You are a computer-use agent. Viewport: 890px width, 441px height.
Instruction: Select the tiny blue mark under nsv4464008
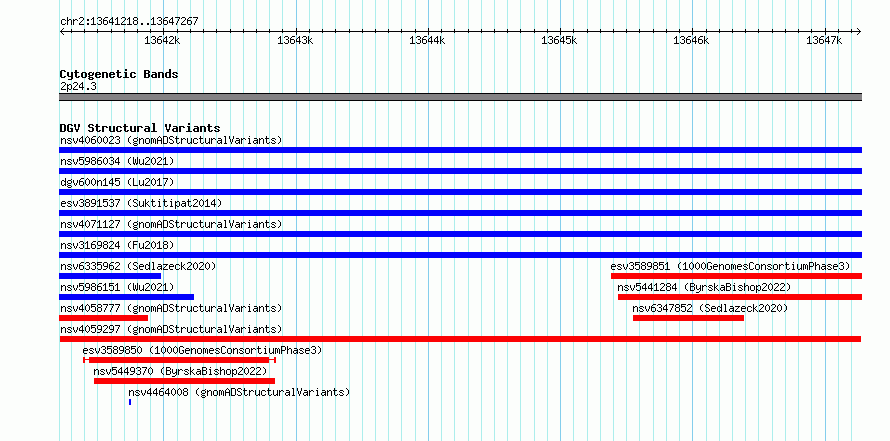130,402
